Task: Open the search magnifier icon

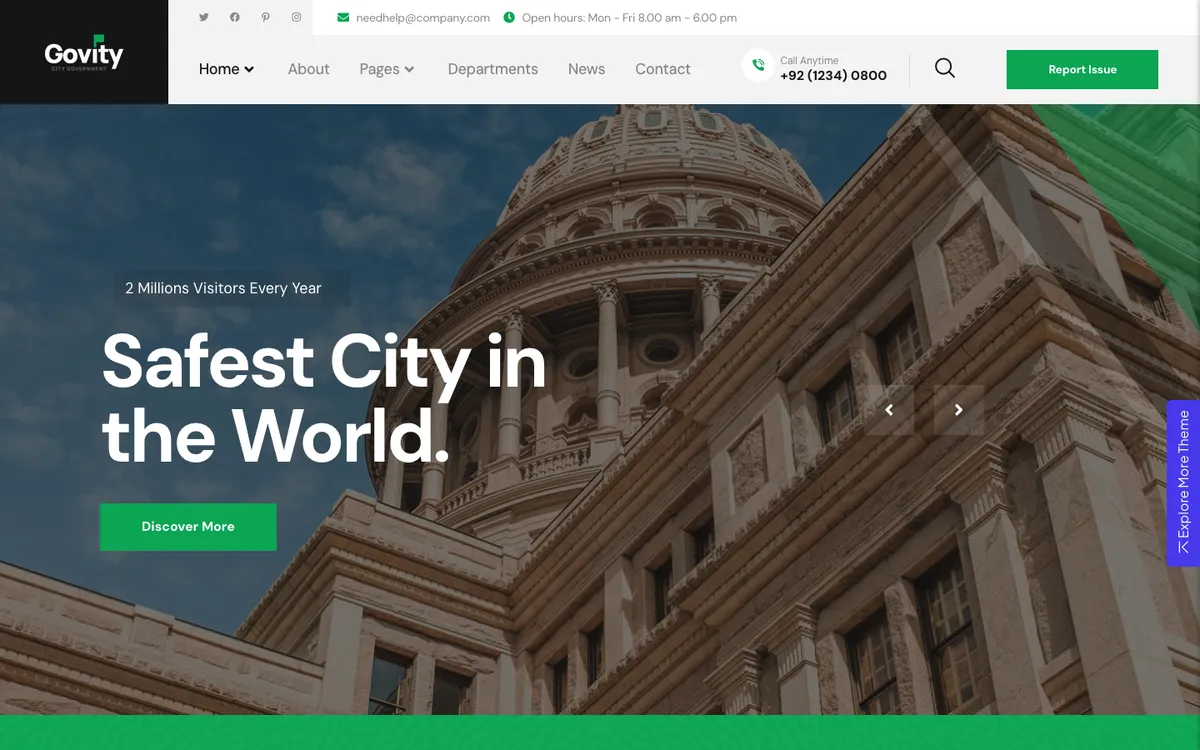Action: click(945, 68)
